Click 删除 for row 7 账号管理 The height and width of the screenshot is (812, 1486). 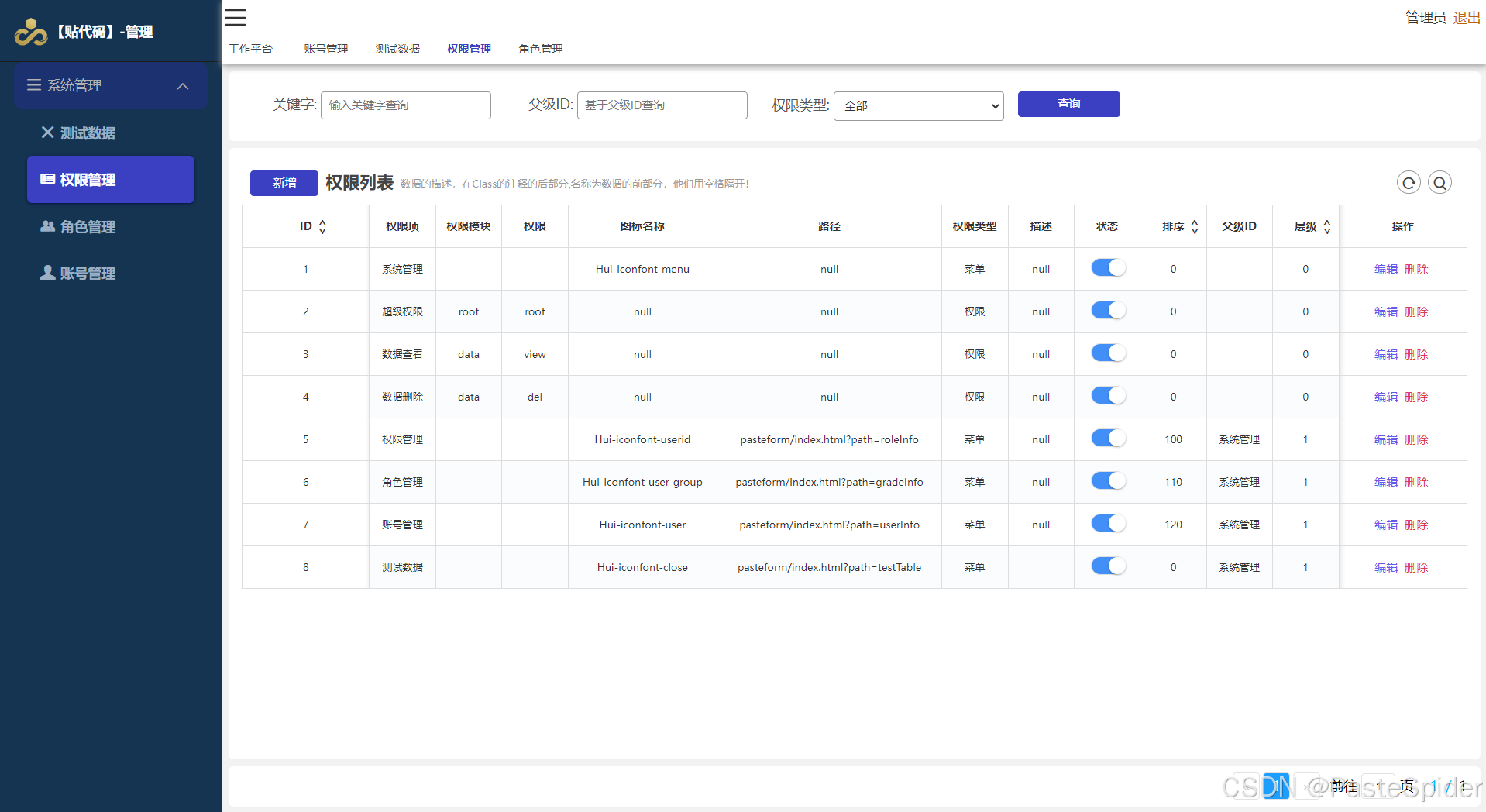click(x=1416, y=525)
